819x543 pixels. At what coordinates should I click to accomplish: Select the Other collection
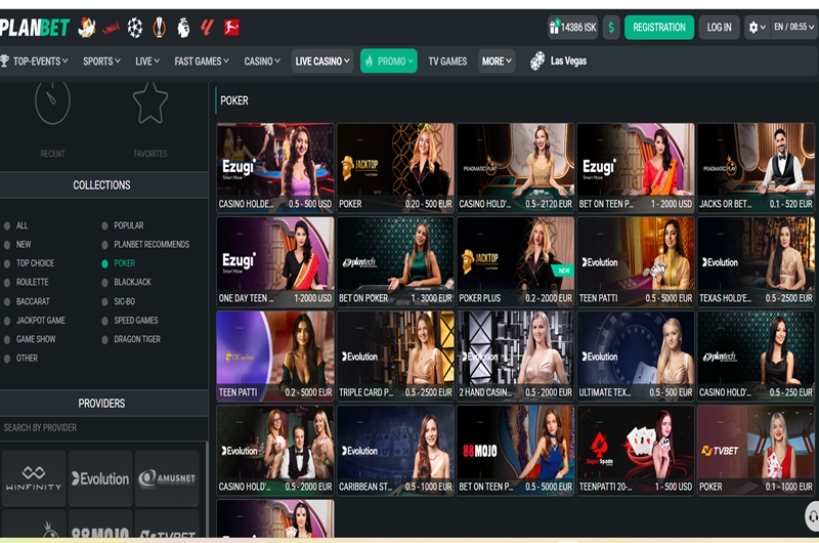click(21, 358)
